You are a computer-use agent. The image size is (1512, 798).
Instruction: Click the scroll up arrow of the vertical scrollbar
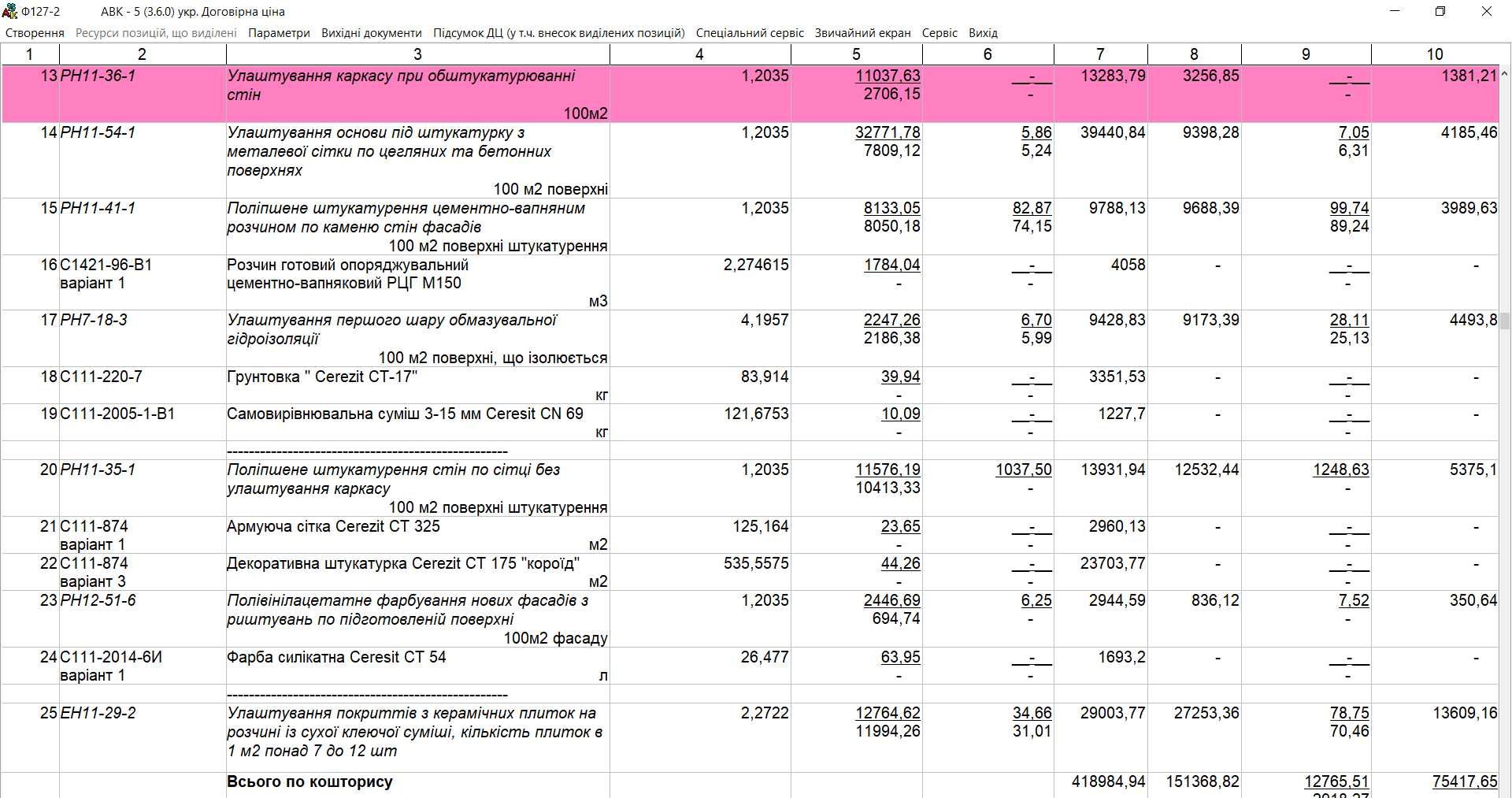click(x=1505, y=74)
